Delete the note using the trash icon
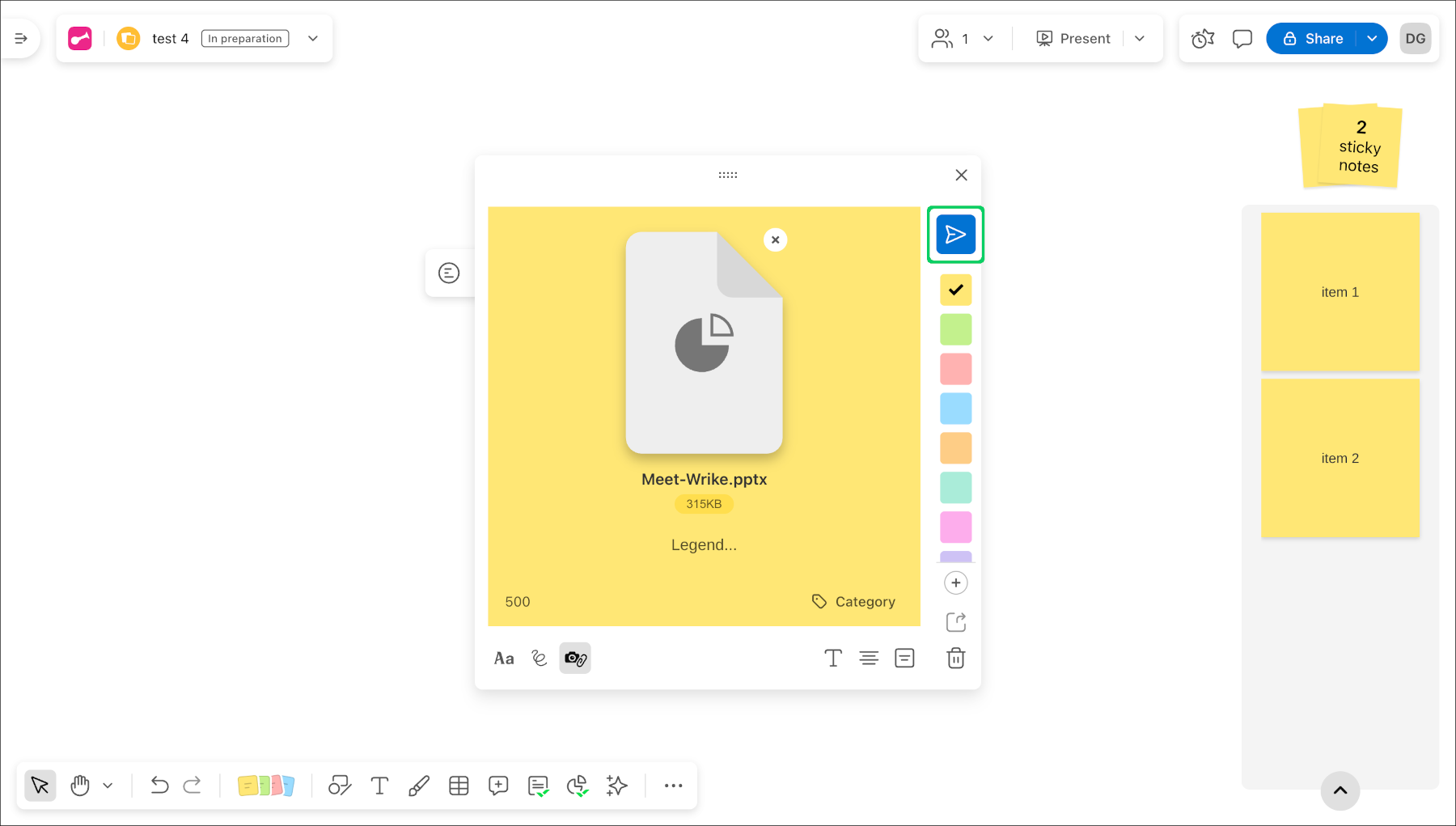The width and height of the screenshot is (1456, 826). pos(955,658)
